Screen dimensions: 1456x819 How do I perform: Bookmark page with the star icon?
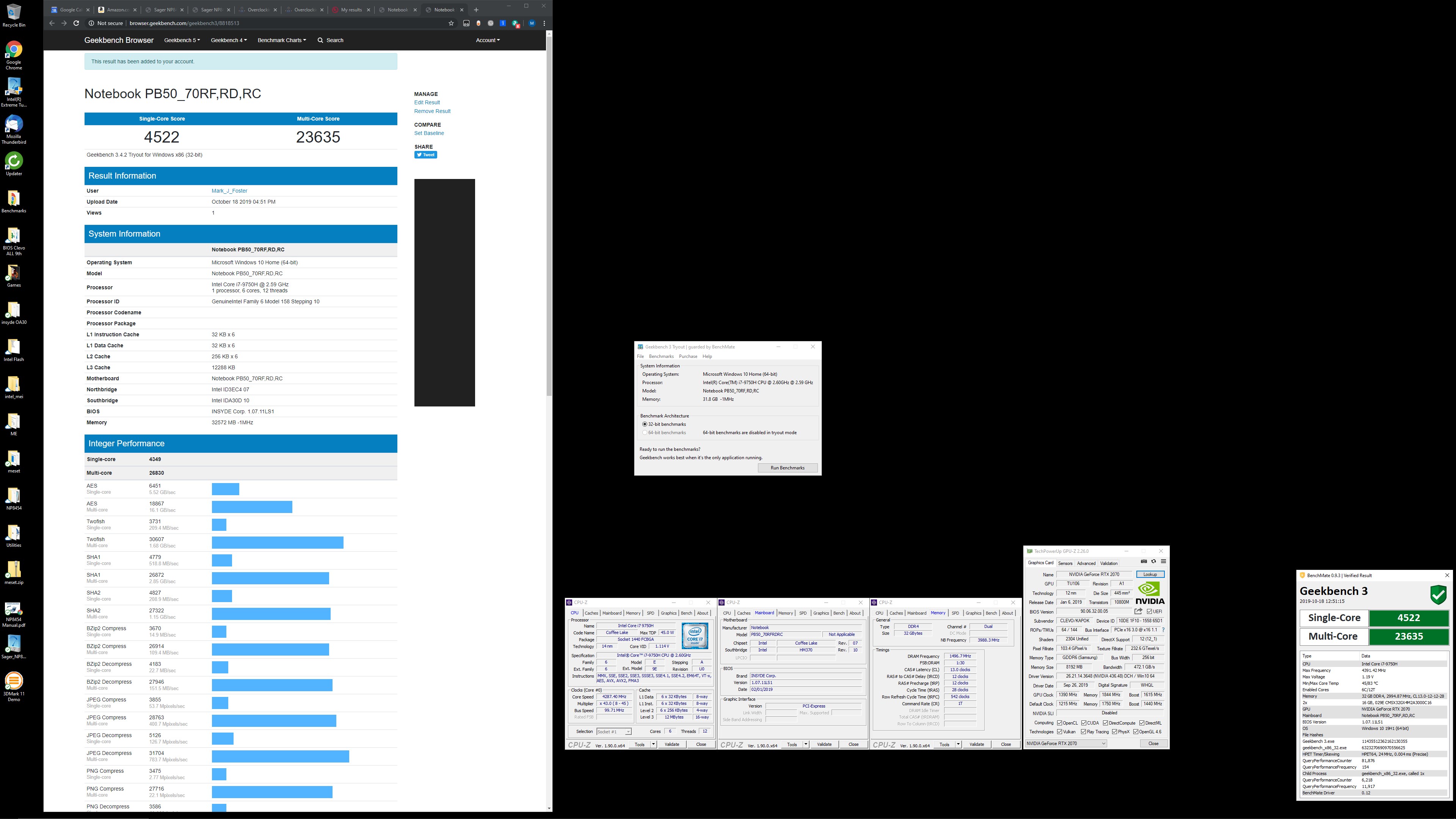pos(451,23)
